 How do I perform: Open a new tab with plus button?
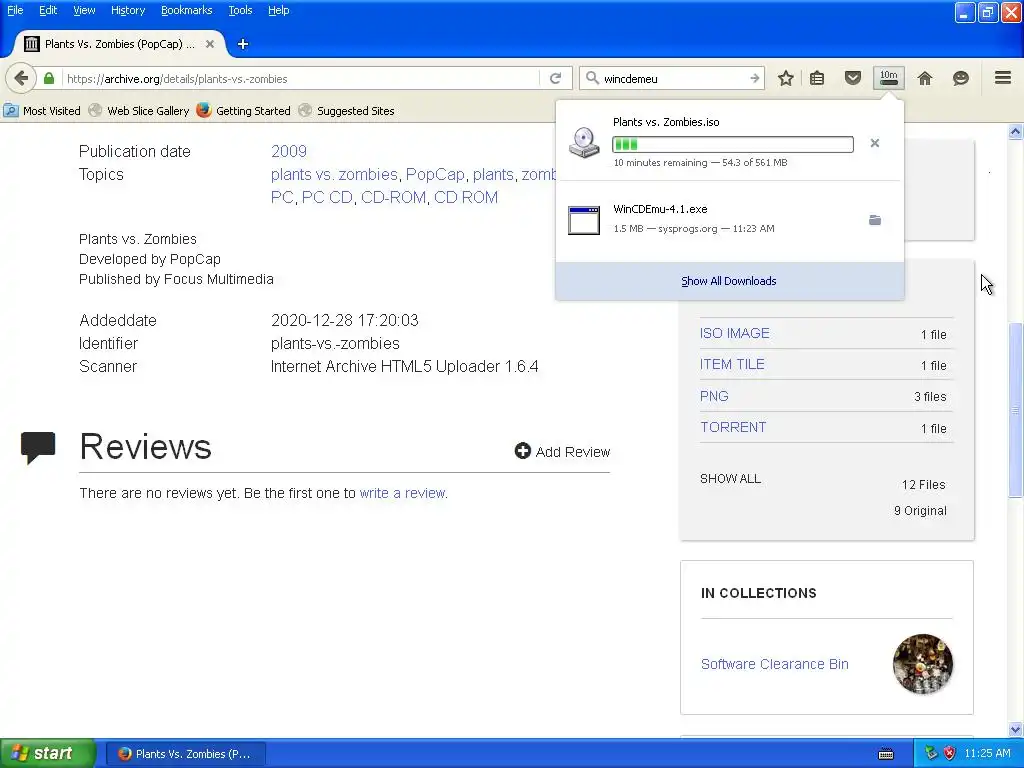coord(243,44)
